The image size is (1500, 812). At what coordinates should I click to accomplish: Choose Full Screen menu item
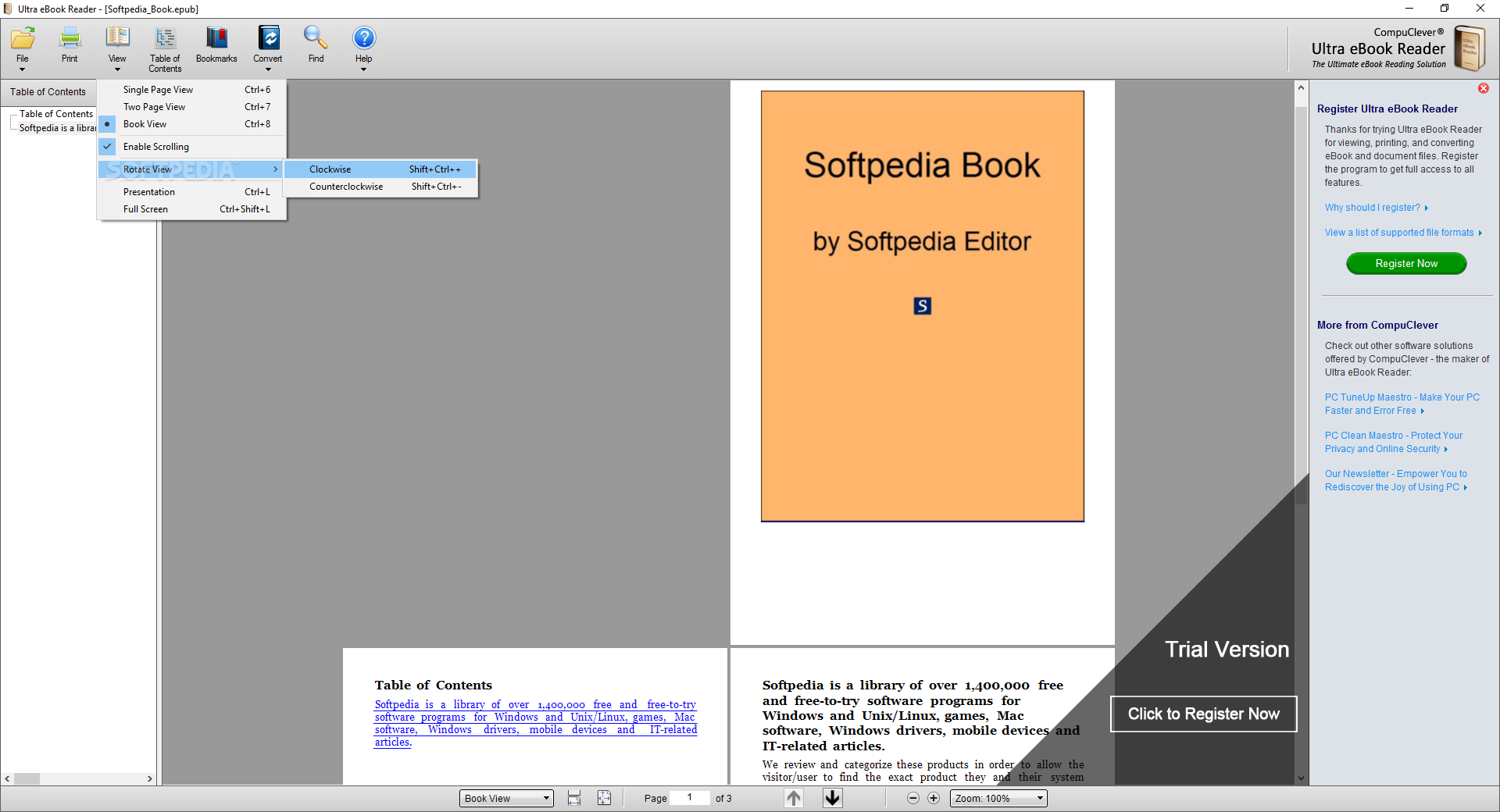[x=192, y=209]
